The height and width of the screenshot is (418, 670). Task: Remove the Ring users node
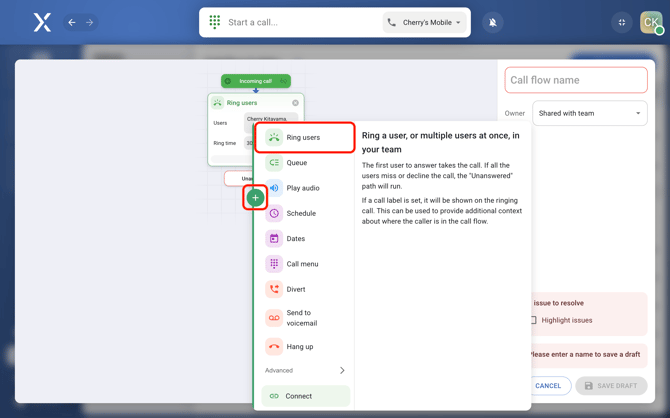[295, 103]
